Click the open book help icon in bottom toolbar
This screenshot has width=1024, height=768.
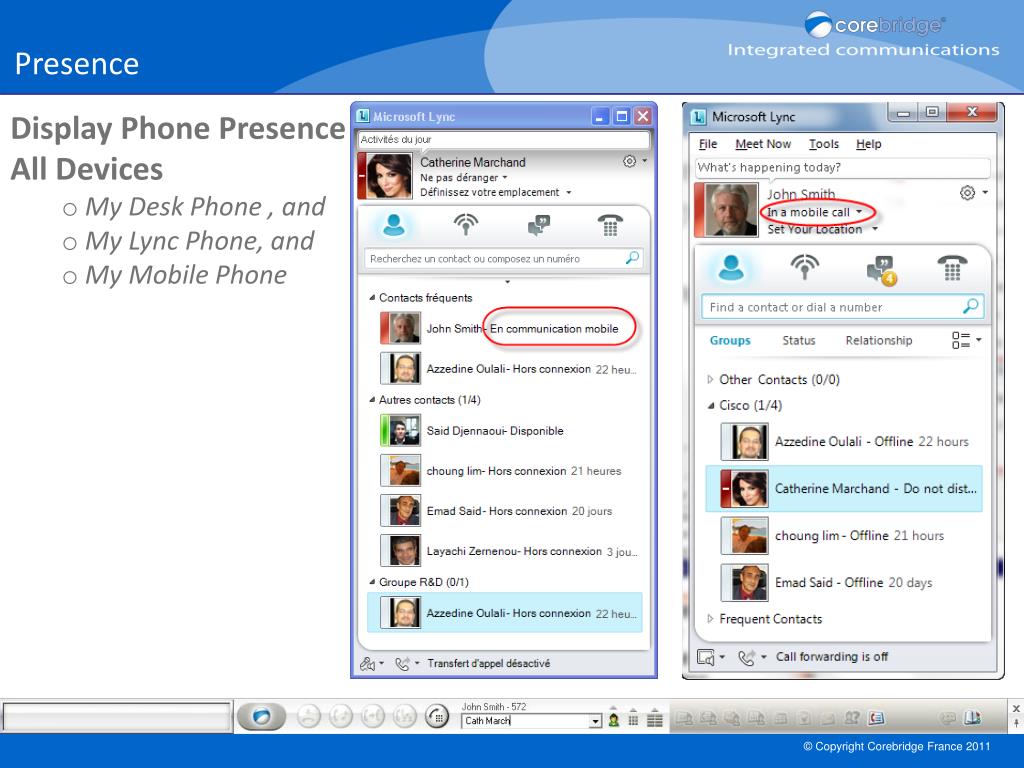click(972, 718)
